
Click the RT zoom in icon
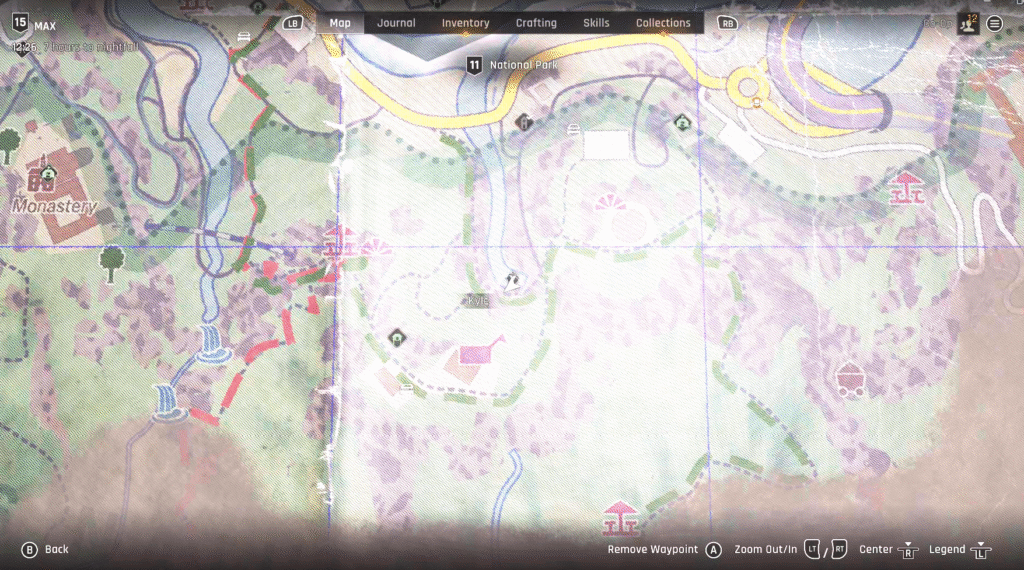tap(839, 548)
